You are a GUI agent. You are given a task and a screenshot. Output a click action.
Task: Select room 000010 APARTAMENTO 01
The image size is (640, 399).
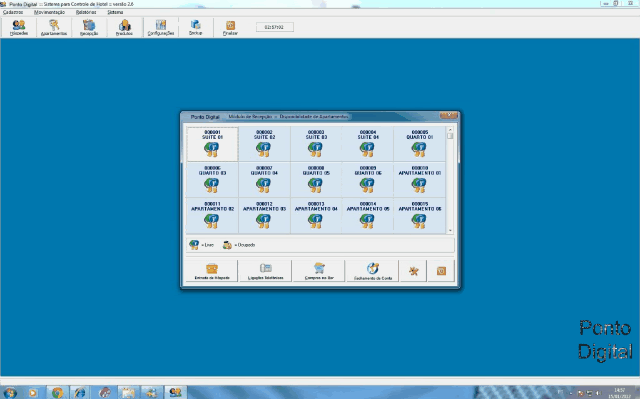[x=420, y=180]
